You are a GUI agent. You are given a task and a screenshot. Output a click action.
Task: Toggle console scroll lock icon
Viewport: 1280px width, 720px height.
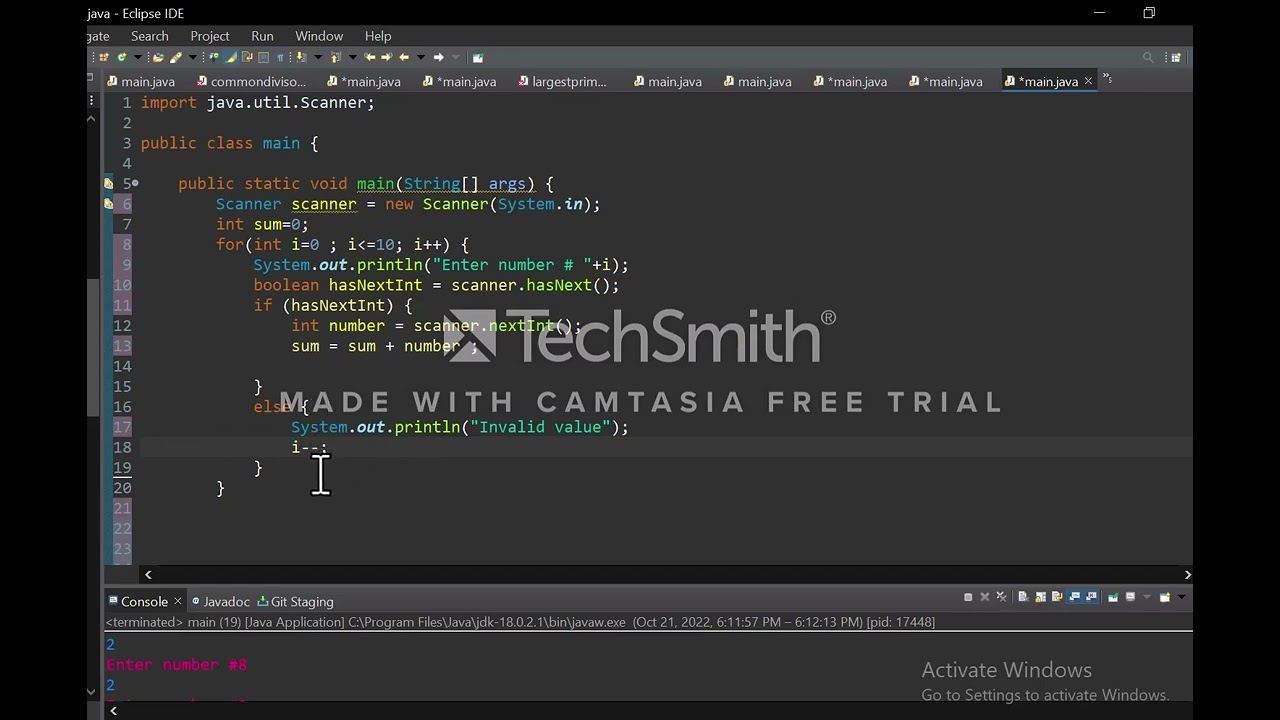(x=1041, y=597)
